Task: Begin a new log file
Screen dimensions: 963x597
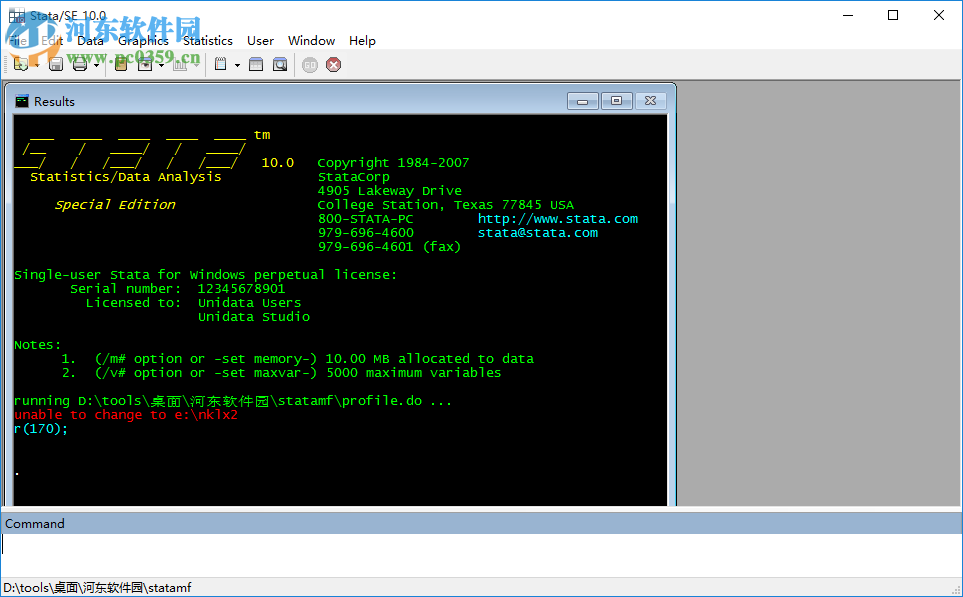Action: pyautogui.click(x=120, y=63)
